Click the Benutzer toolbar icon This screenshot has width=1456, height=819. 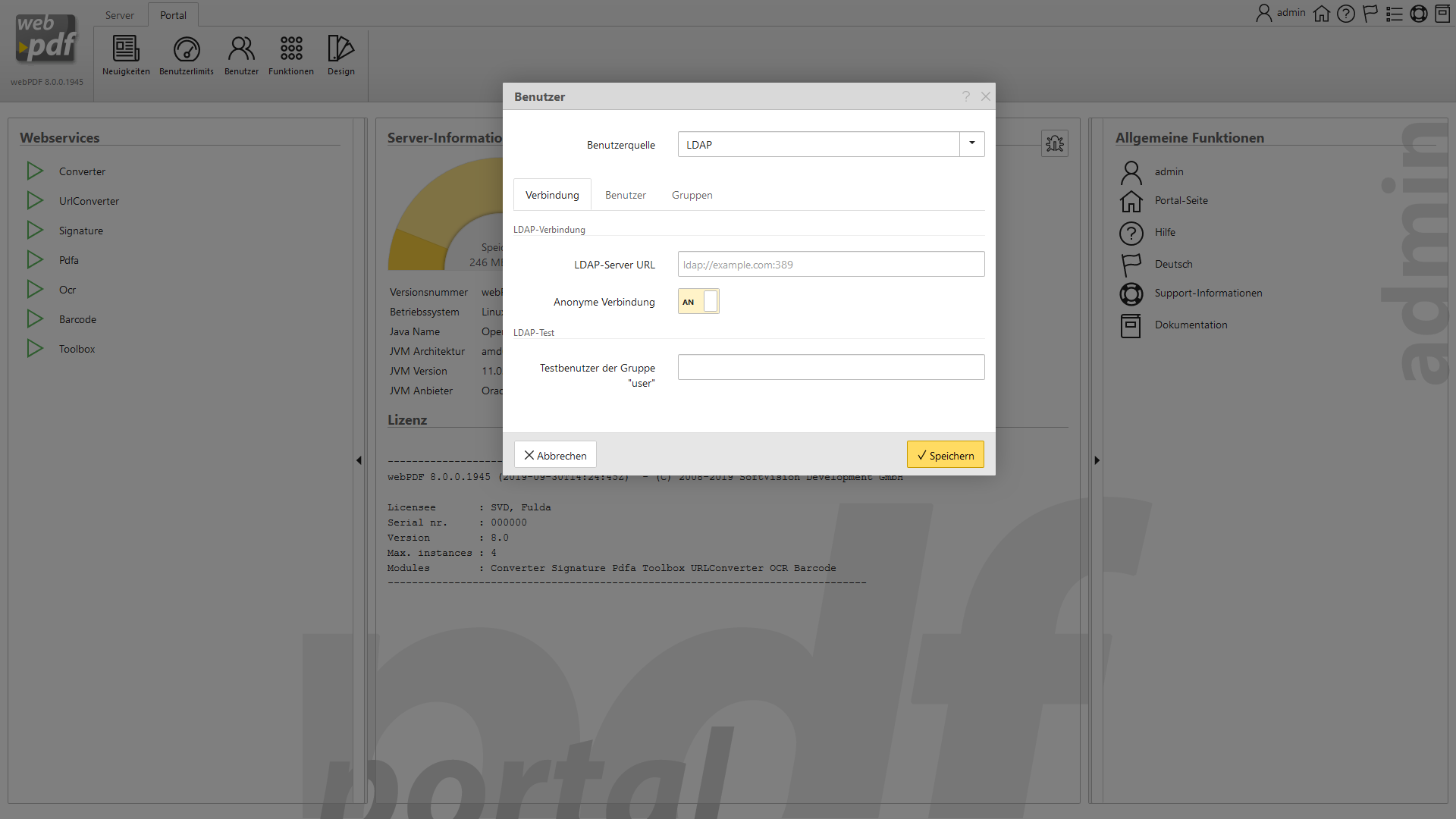coord(241,49)
